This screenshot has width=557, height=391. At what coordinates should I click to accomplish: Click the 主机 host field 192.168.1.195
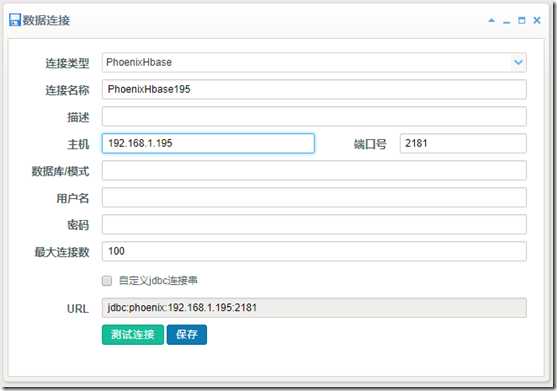pyautogui.click(x=208, y=143)
